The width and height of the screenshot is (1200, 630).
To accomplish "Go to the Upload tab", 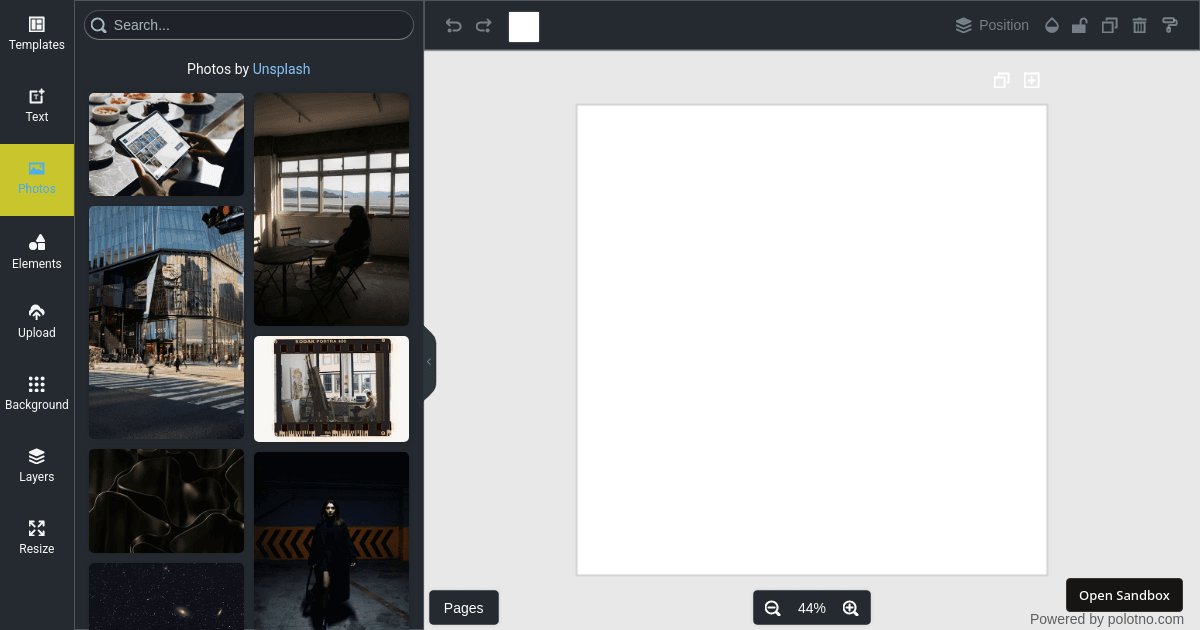I will 37,322.
